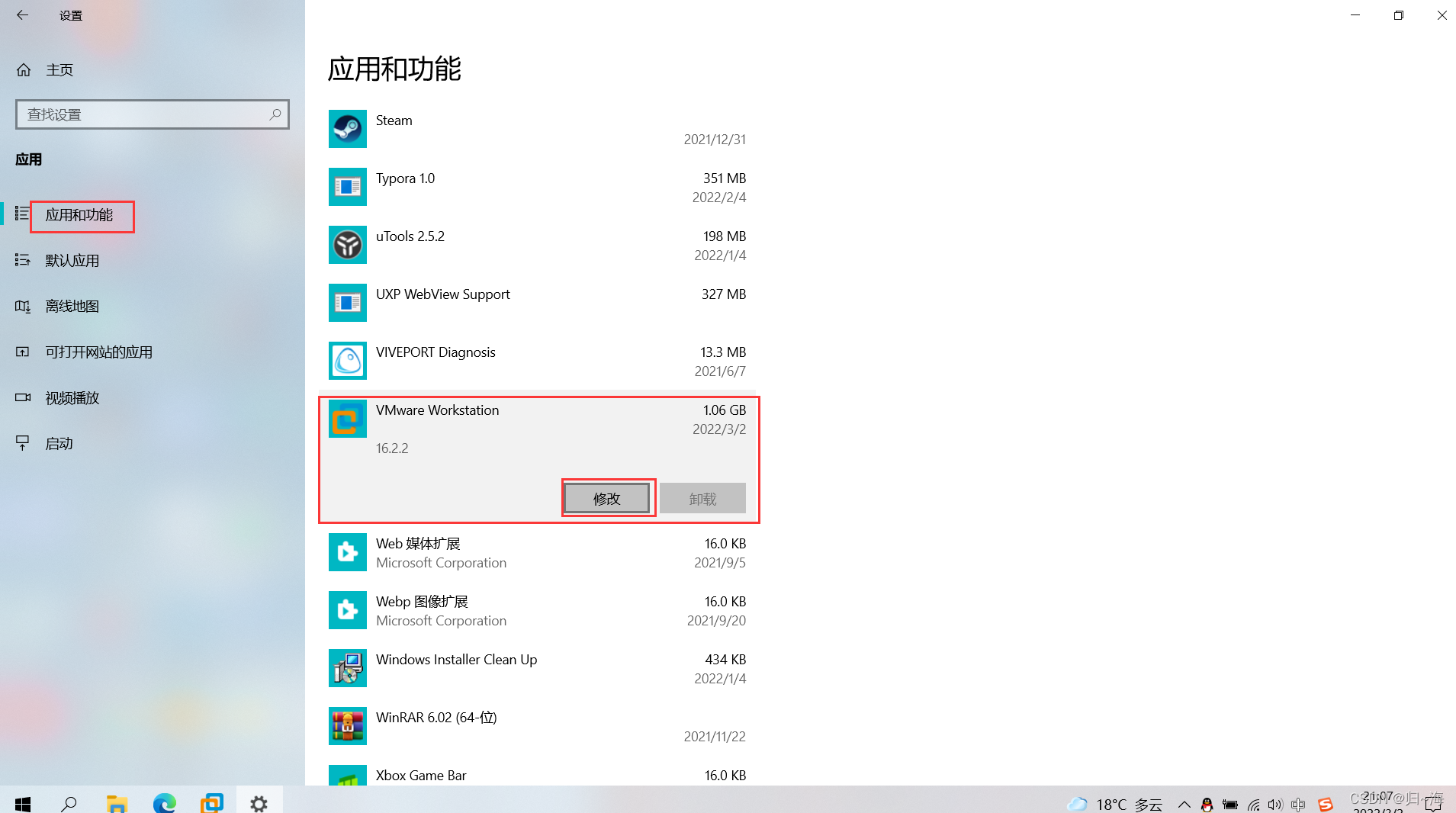
Task: Click the 默认应用 sidebar icon
Action: 23,261
